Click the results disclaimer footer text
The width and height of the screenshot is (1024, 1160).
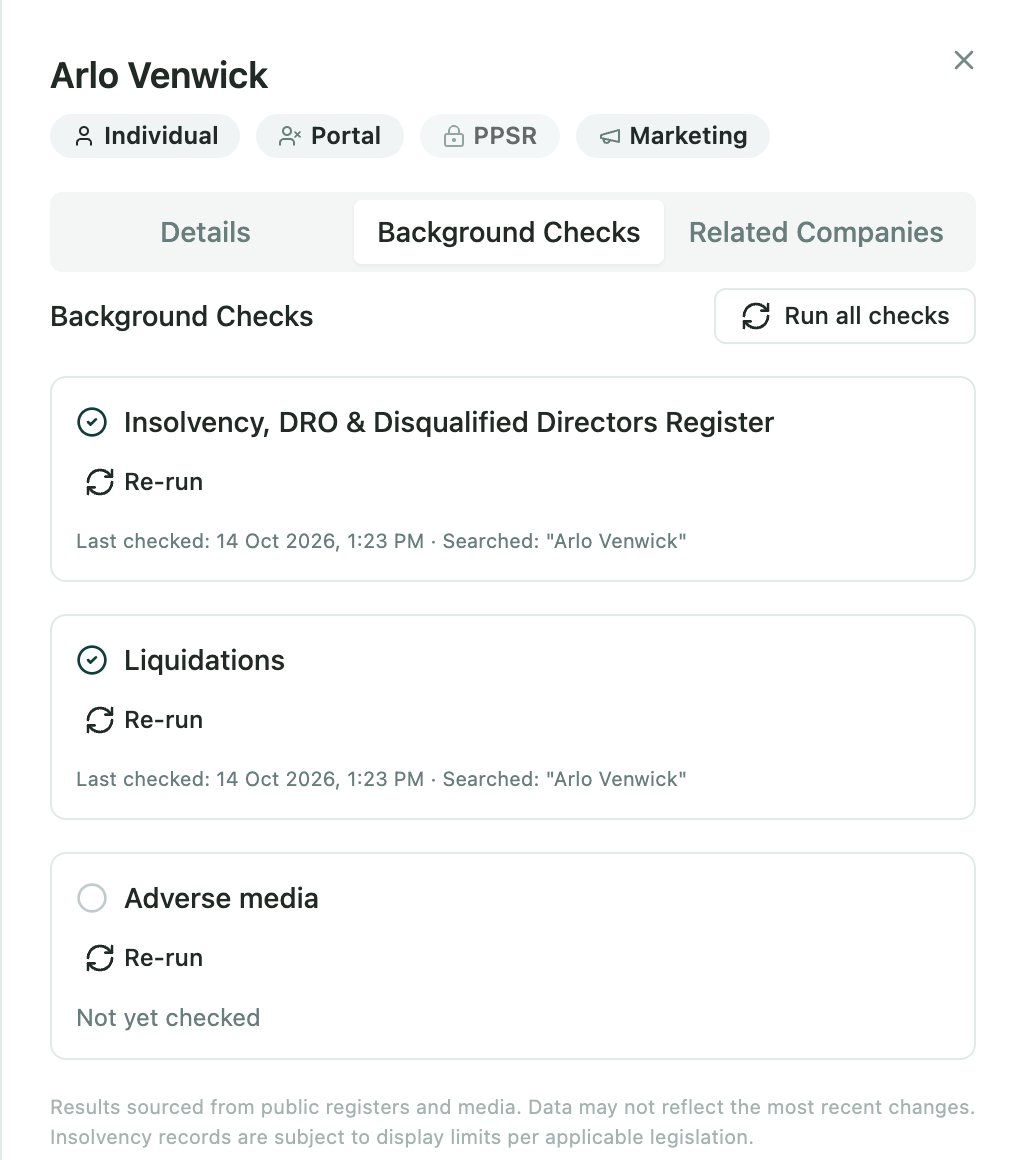tap(512, 1122)
